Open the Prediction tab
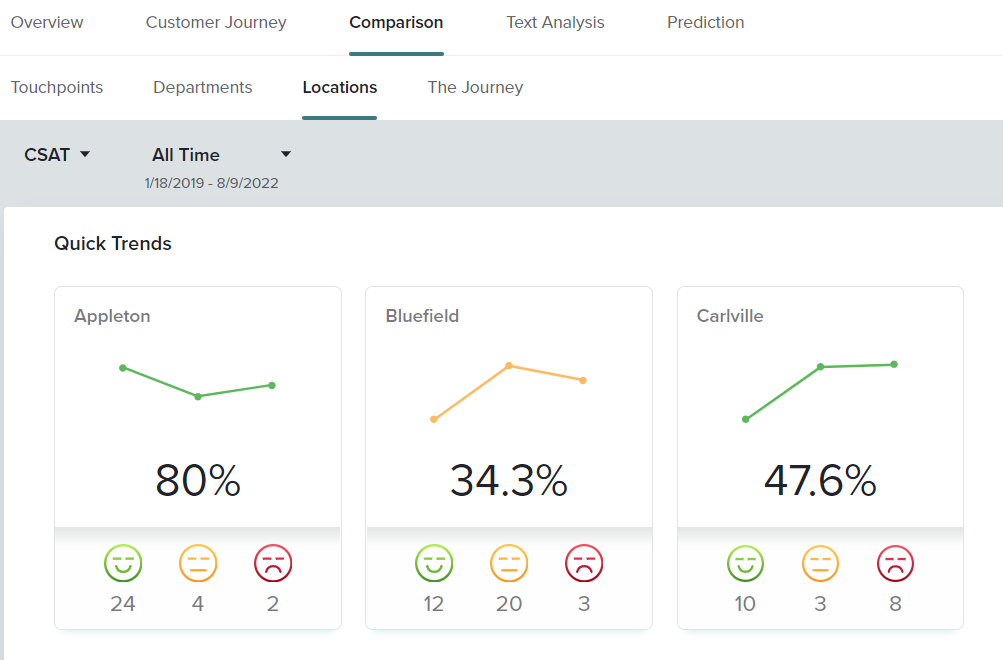Image resolution: width=1003 pixels, height=660 pixels. (705, 22)
